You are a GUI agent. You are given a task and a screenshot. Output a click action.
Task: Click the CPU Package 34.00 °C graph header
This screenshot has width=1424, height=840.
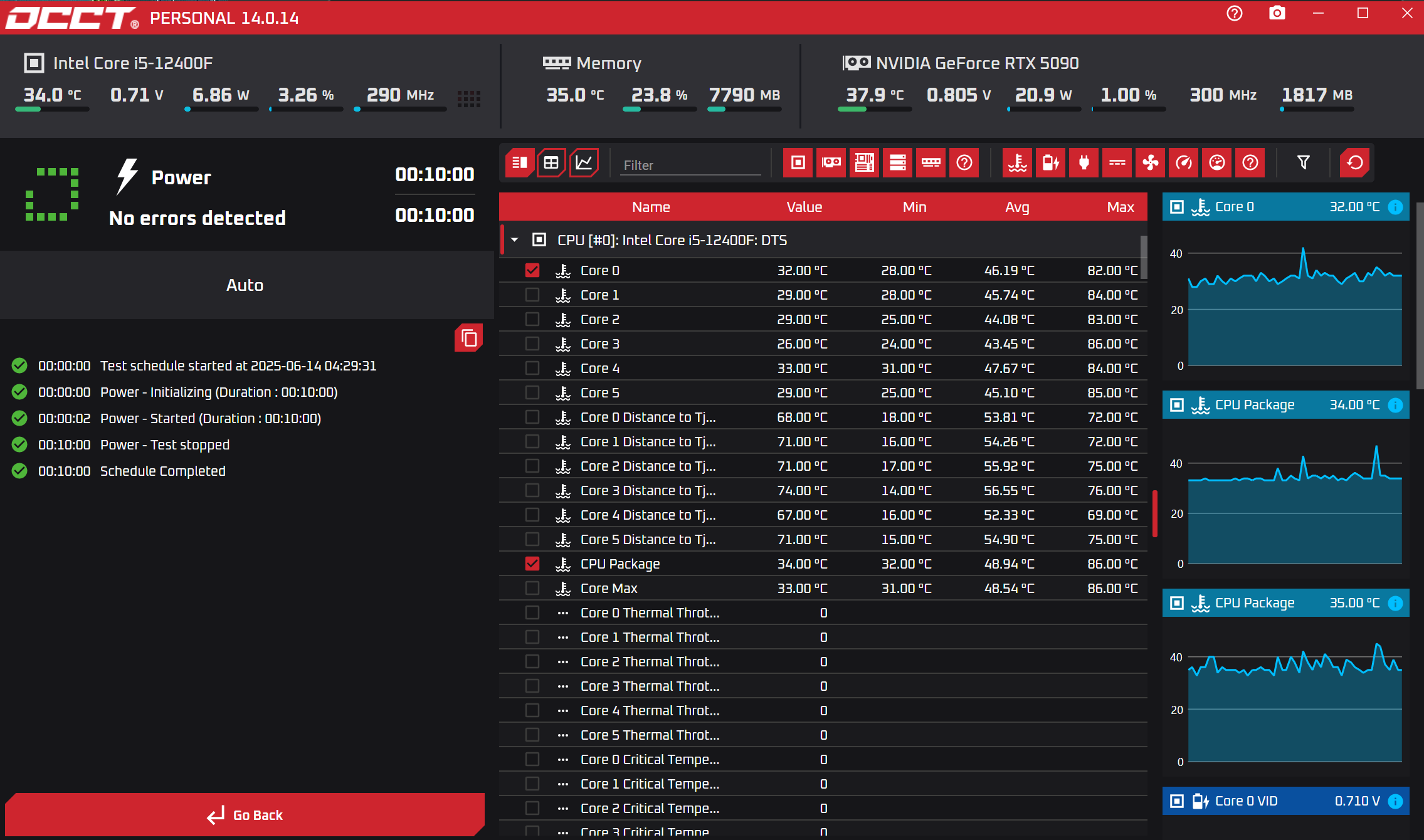1285,405
